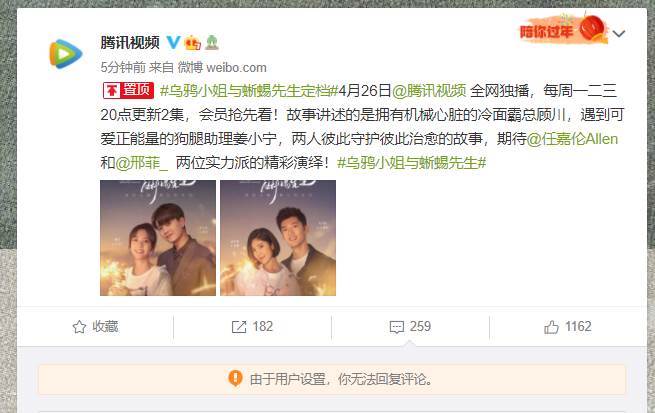The image size is (655, 413).
Task: Click the orange warning exclamation icon
Action: 235,378
